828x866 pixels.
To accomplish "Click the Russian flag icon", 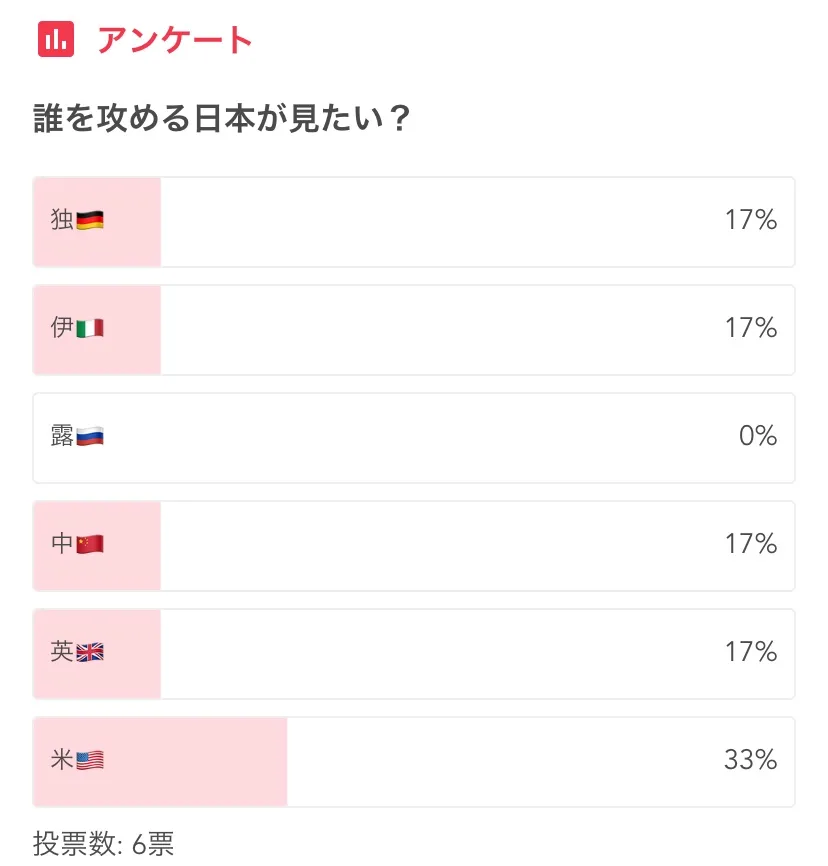I will [90, 437].
